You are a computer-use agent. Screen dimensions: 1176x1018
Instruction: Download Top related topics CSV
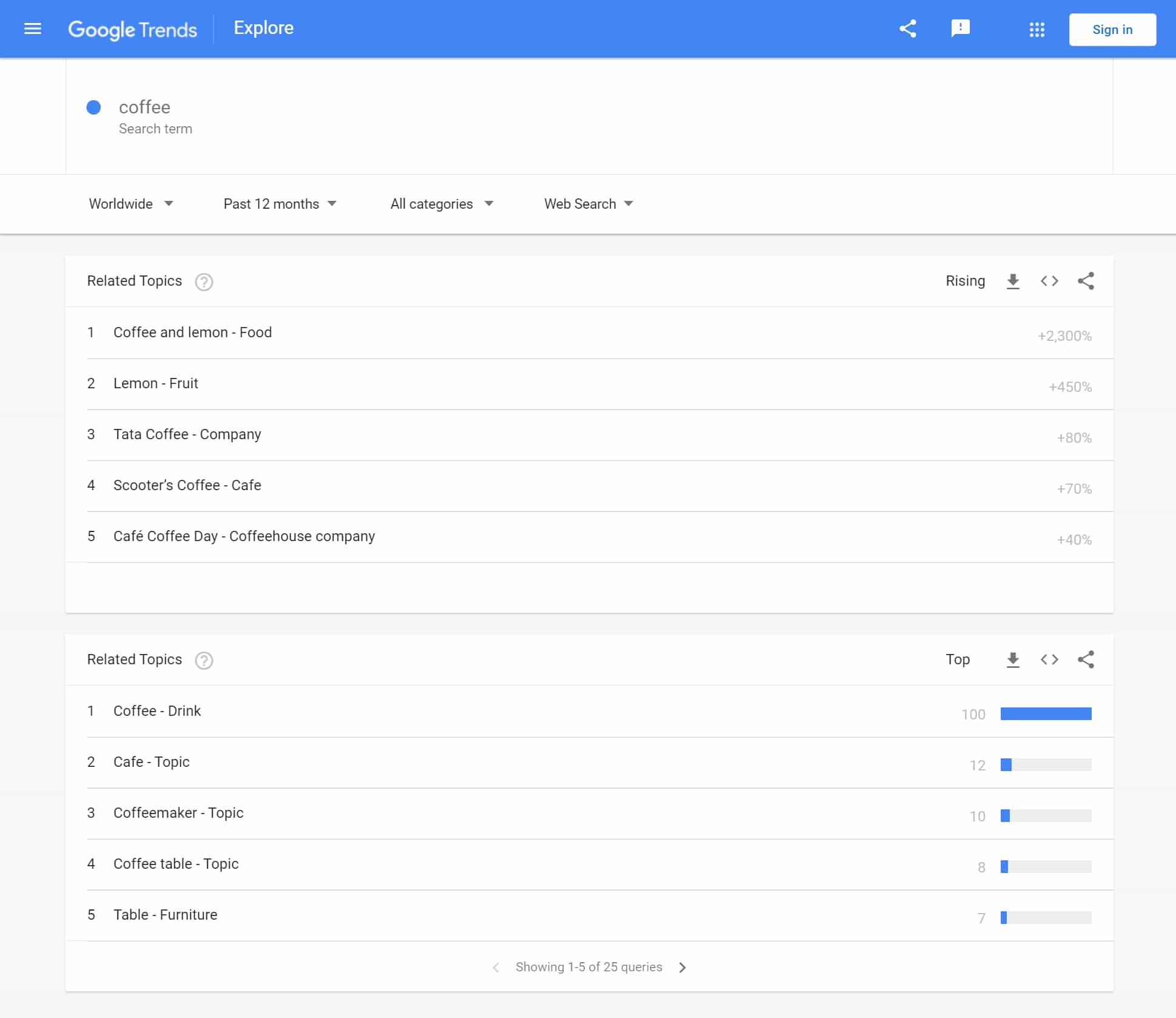point(1012,659)
